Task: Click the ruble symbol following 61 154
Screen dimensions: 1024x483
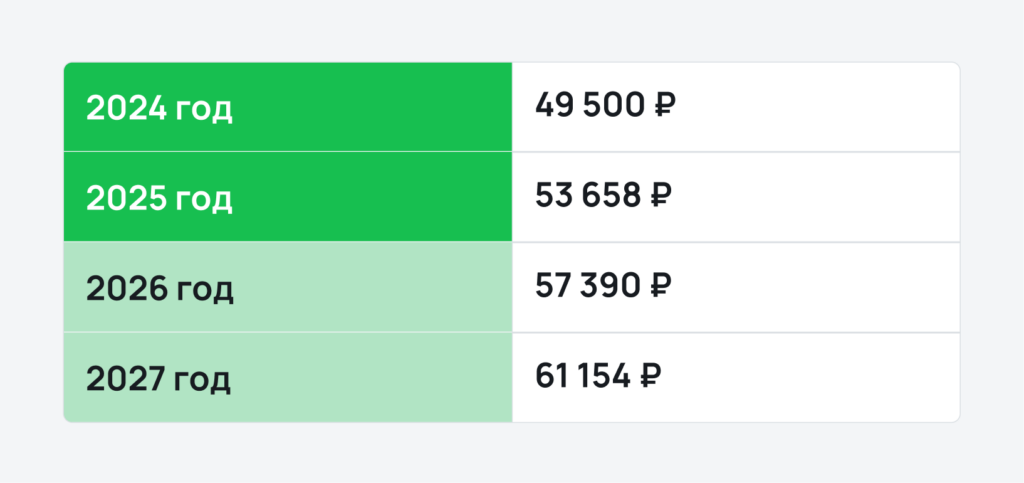Action: (x=649, y=376)
